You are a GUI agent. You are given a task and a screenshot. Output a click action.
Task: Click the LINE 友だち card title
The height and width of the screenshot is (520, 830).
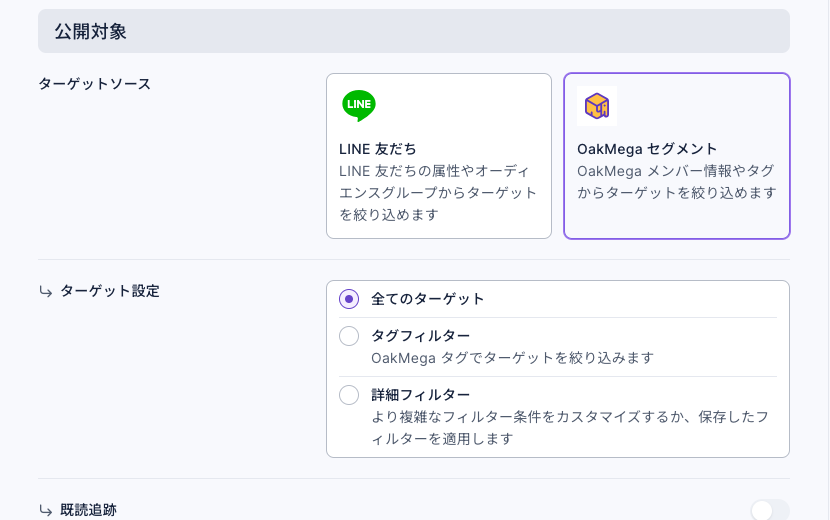click(378, 149)
